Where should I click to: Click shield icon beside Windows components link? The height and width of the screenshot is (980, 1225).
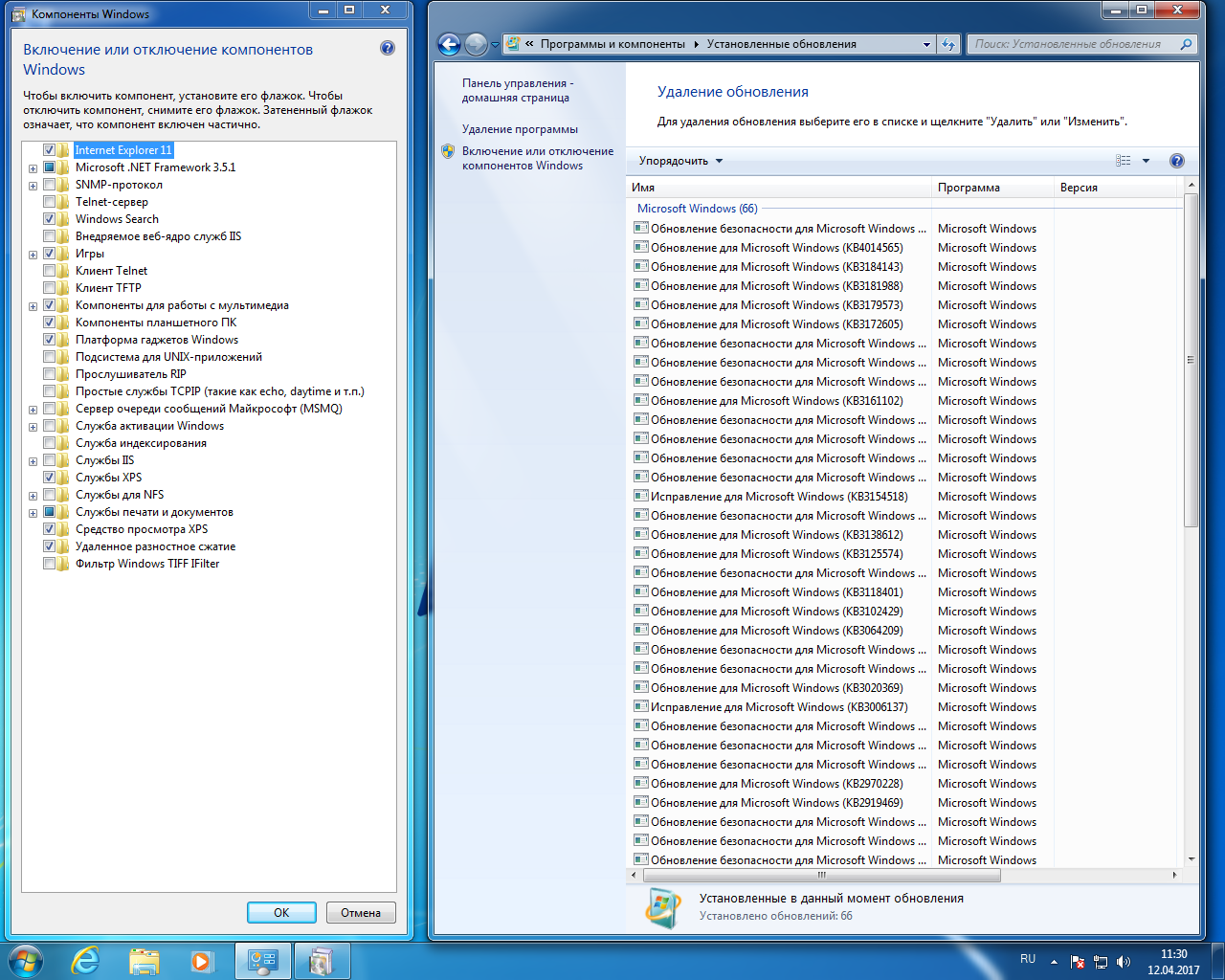(448, 151)
